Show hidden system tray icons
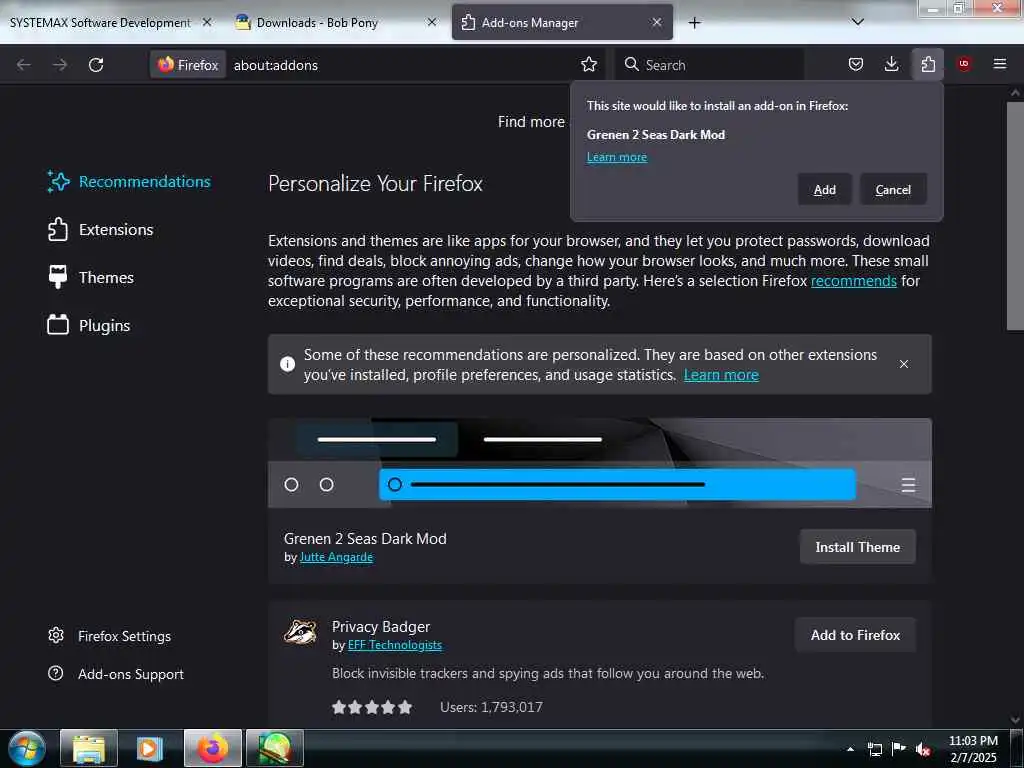1024x768 pixels. pyautogui.click(x=850, y=749)
